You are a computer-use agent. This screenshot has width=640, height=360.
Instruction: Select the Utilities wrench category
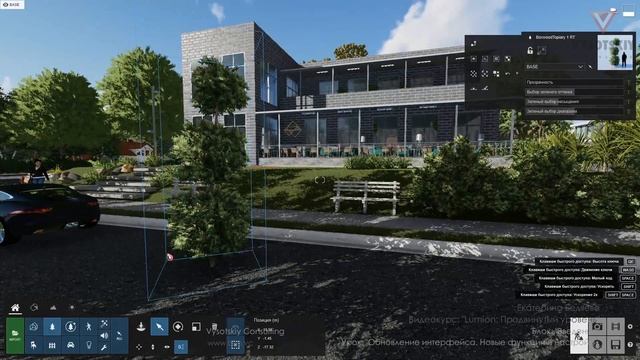104,347
